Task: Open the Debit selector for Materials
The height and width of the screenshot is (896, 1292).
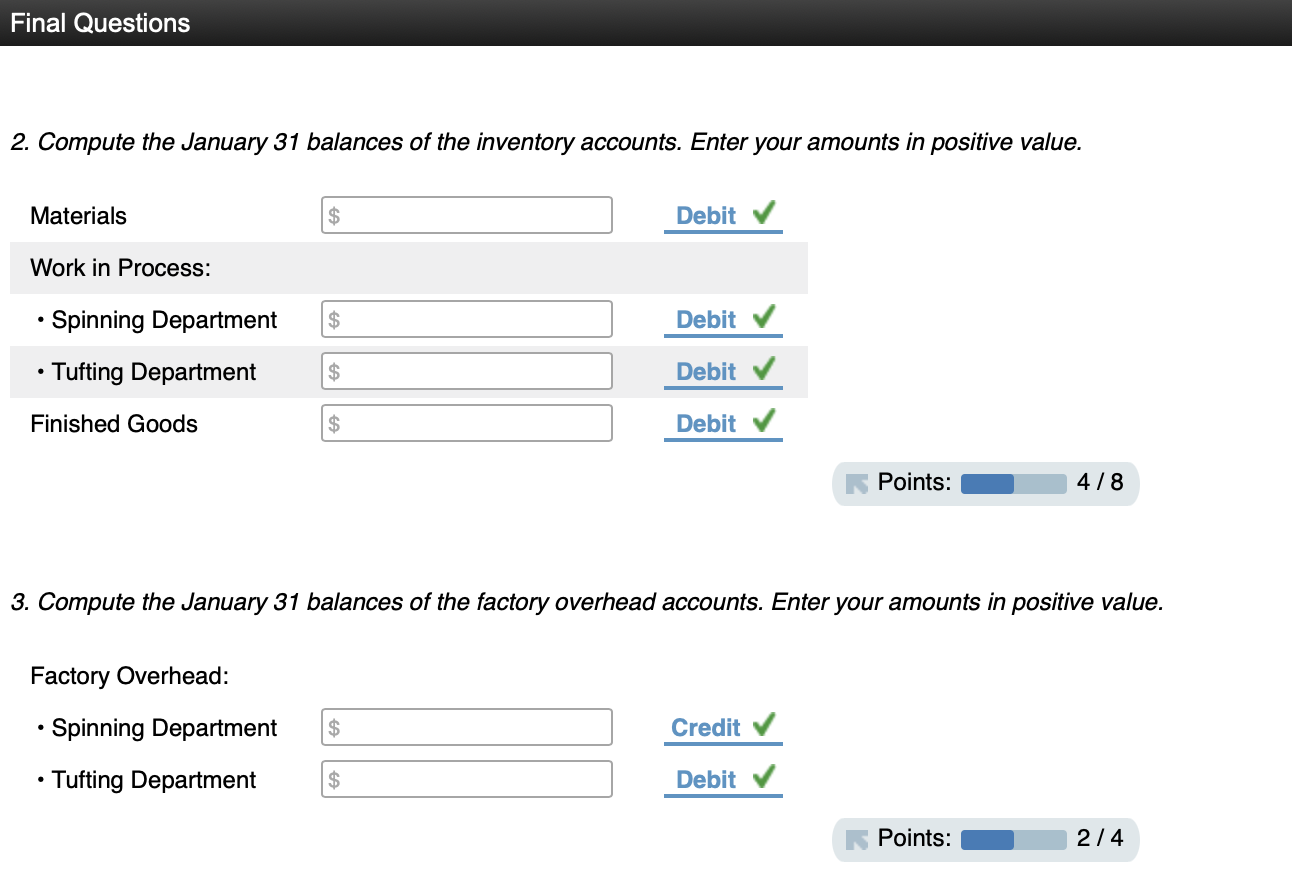Action: (707, 215)
